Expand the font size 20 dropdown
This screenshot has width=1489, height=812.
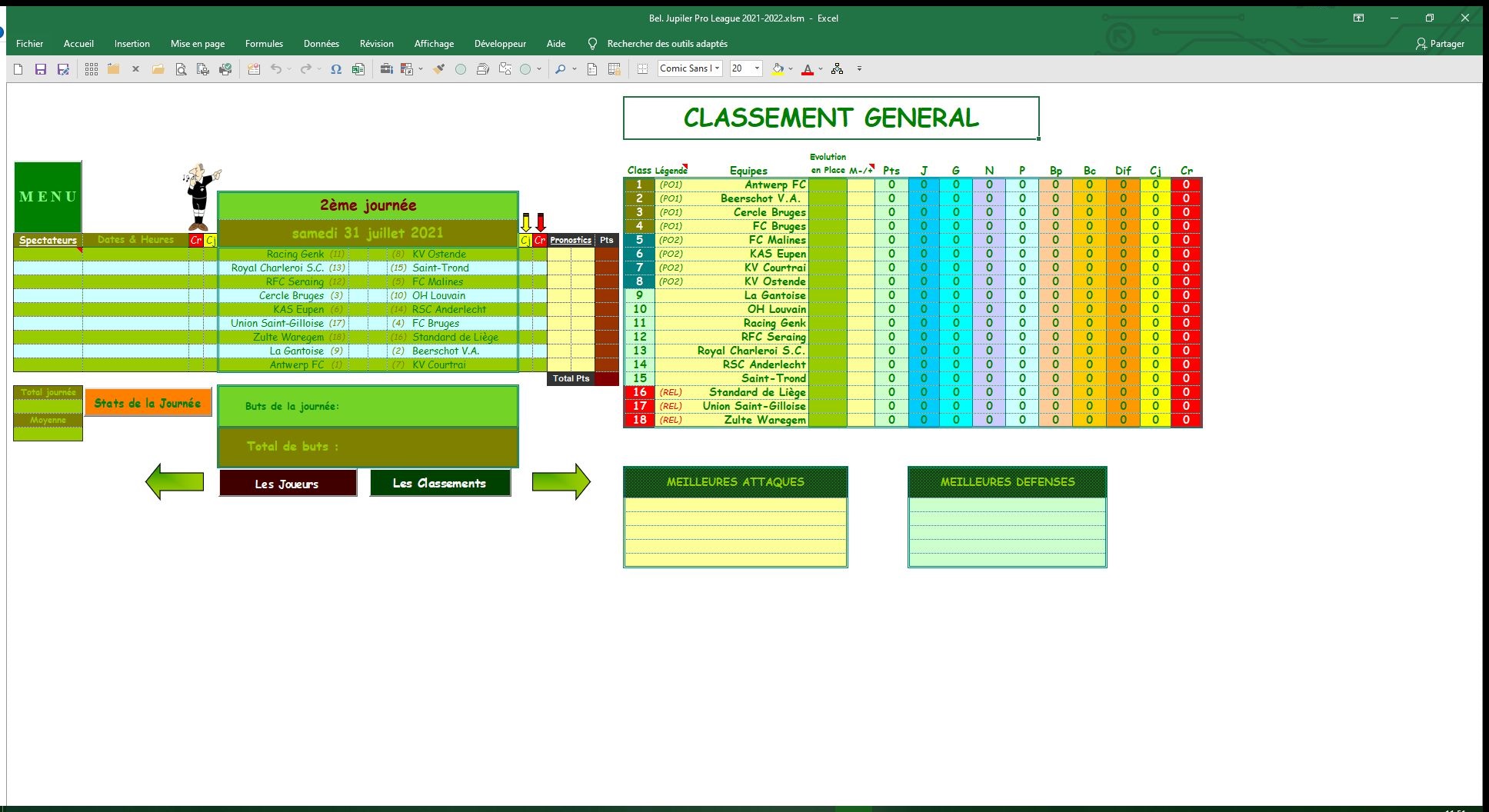[757, 68]
